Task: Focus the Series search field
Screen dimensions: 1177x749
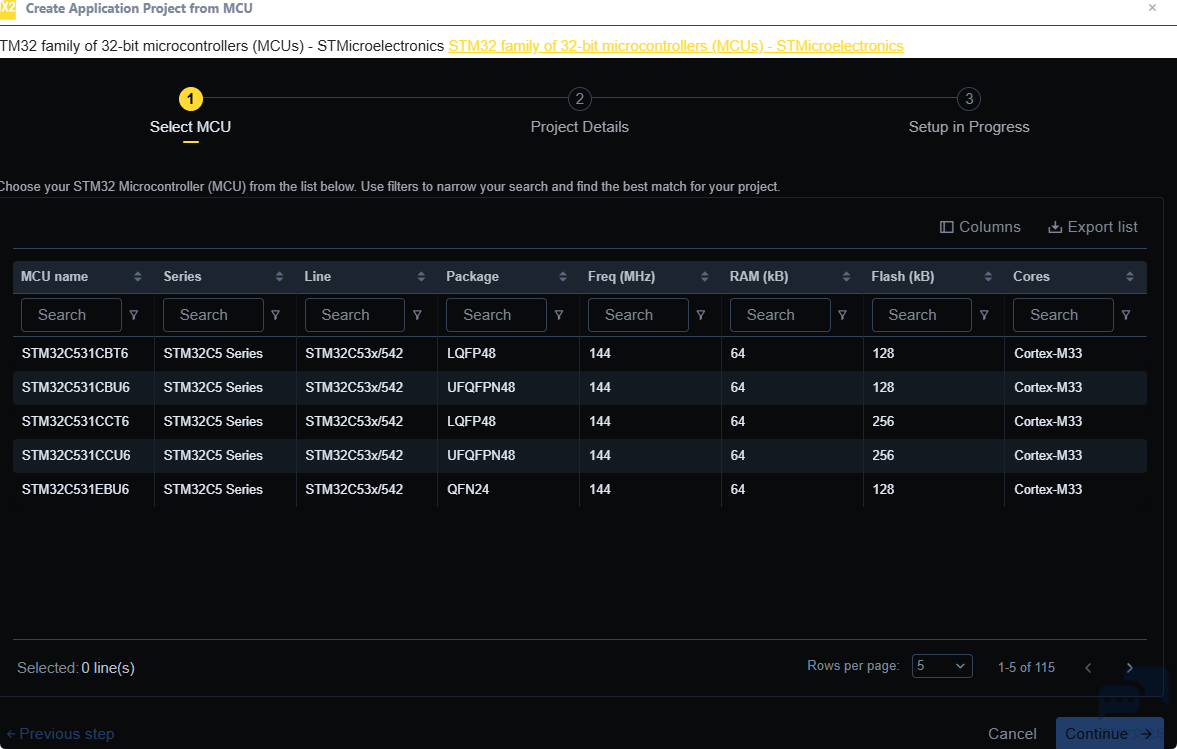Action: pos(213,315)
